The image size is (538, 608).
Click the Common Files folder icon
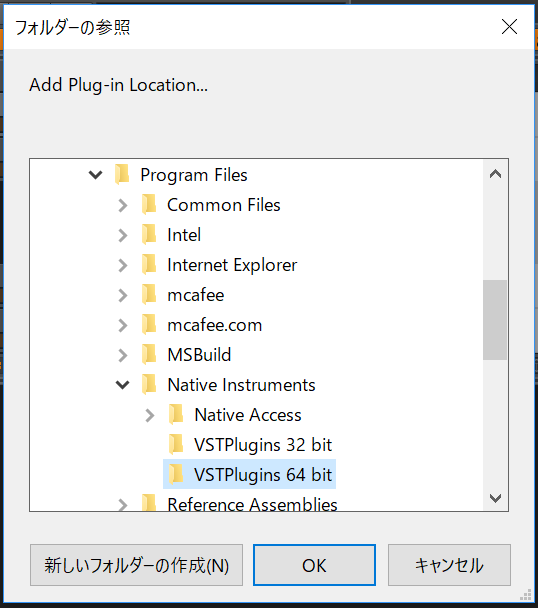[x=149, y=204]
